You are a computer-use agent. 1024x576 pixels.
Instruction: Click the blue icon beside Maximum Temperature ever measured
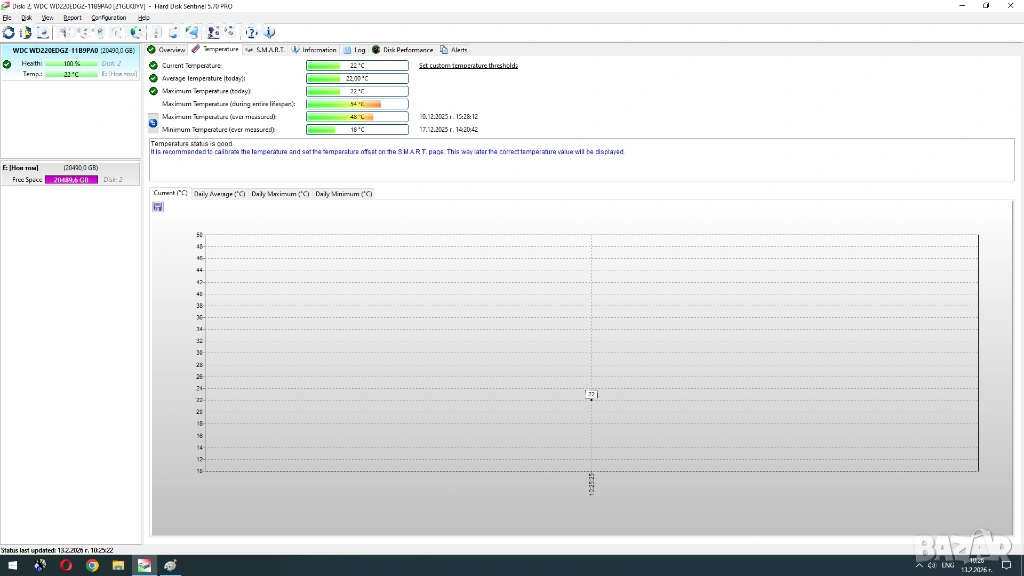[153, 123]
